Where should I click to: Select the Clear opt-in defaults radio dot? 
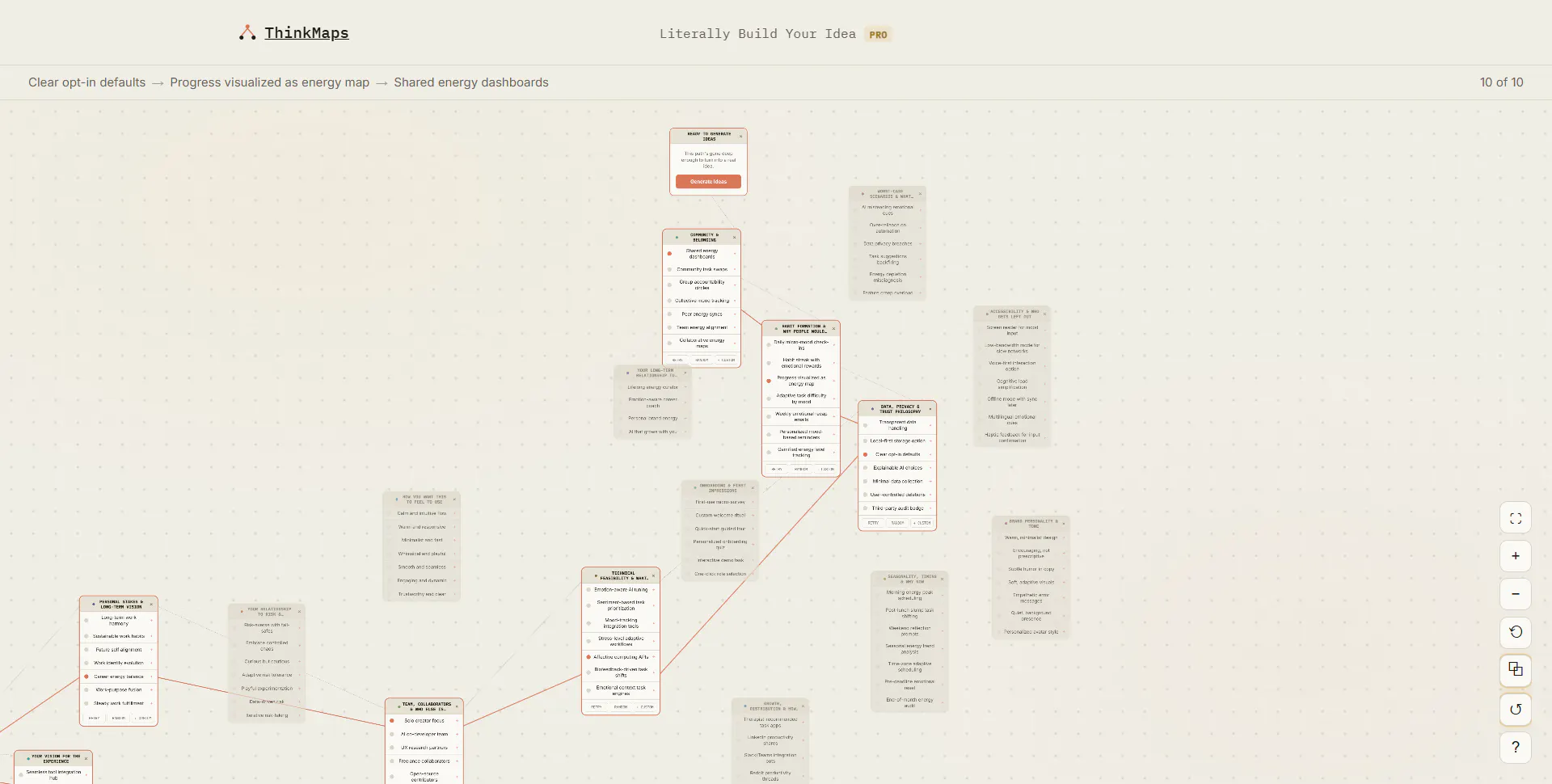(865, 454)
